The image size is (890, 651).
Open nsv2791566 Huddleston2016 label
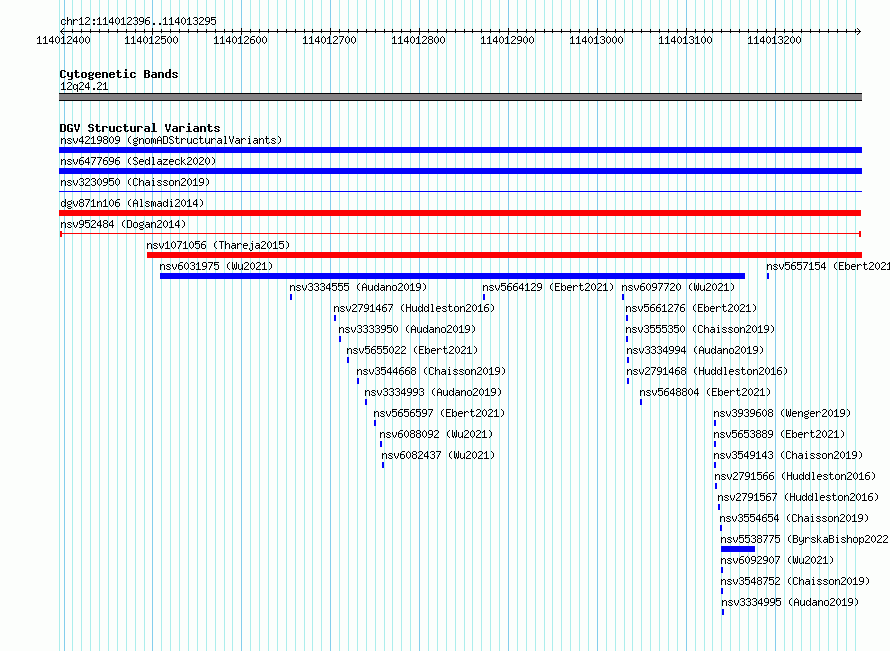[795, 476]
